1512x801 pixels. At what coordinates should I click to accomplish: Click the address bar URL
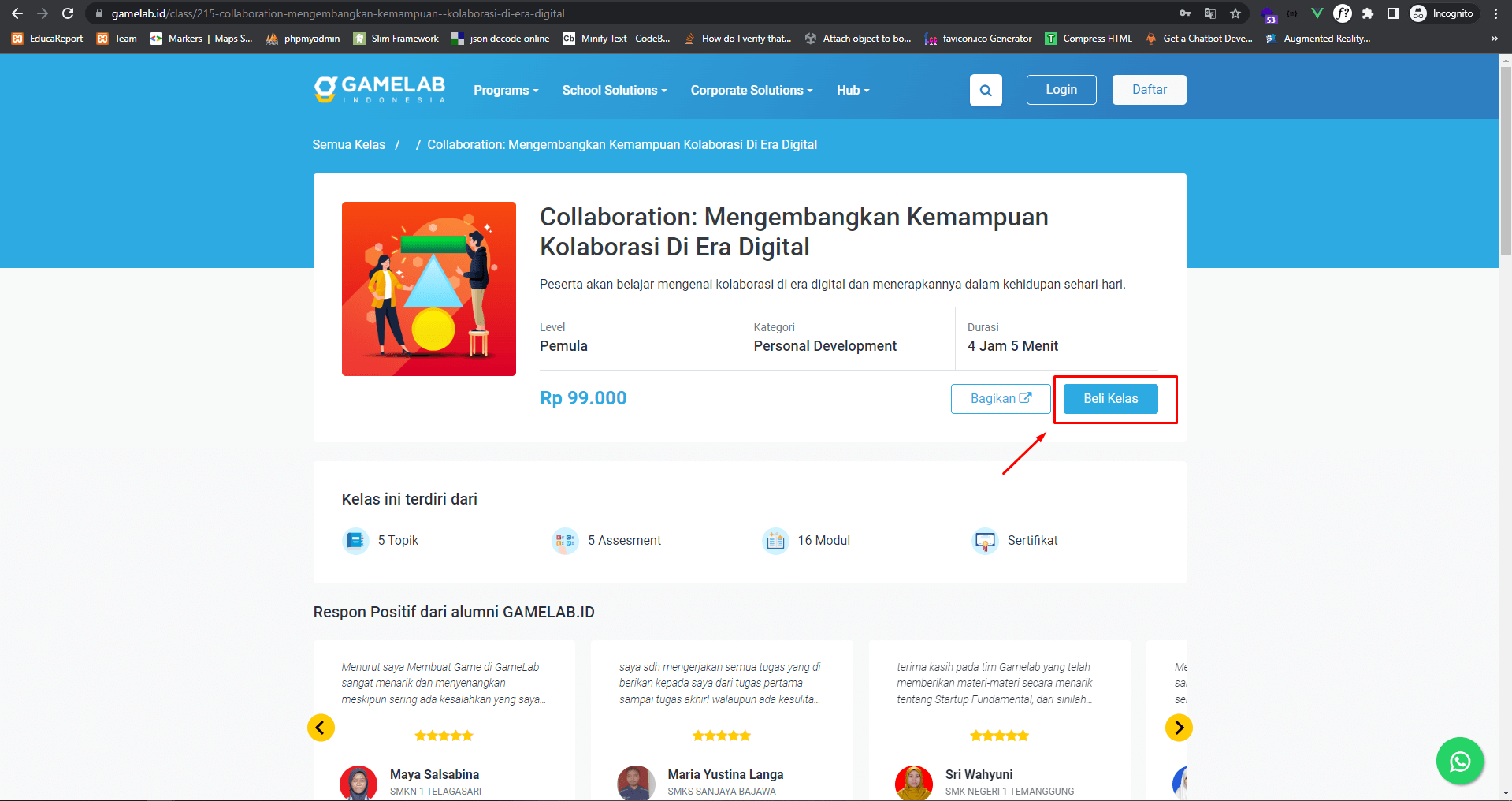click(x=338, y=13)
